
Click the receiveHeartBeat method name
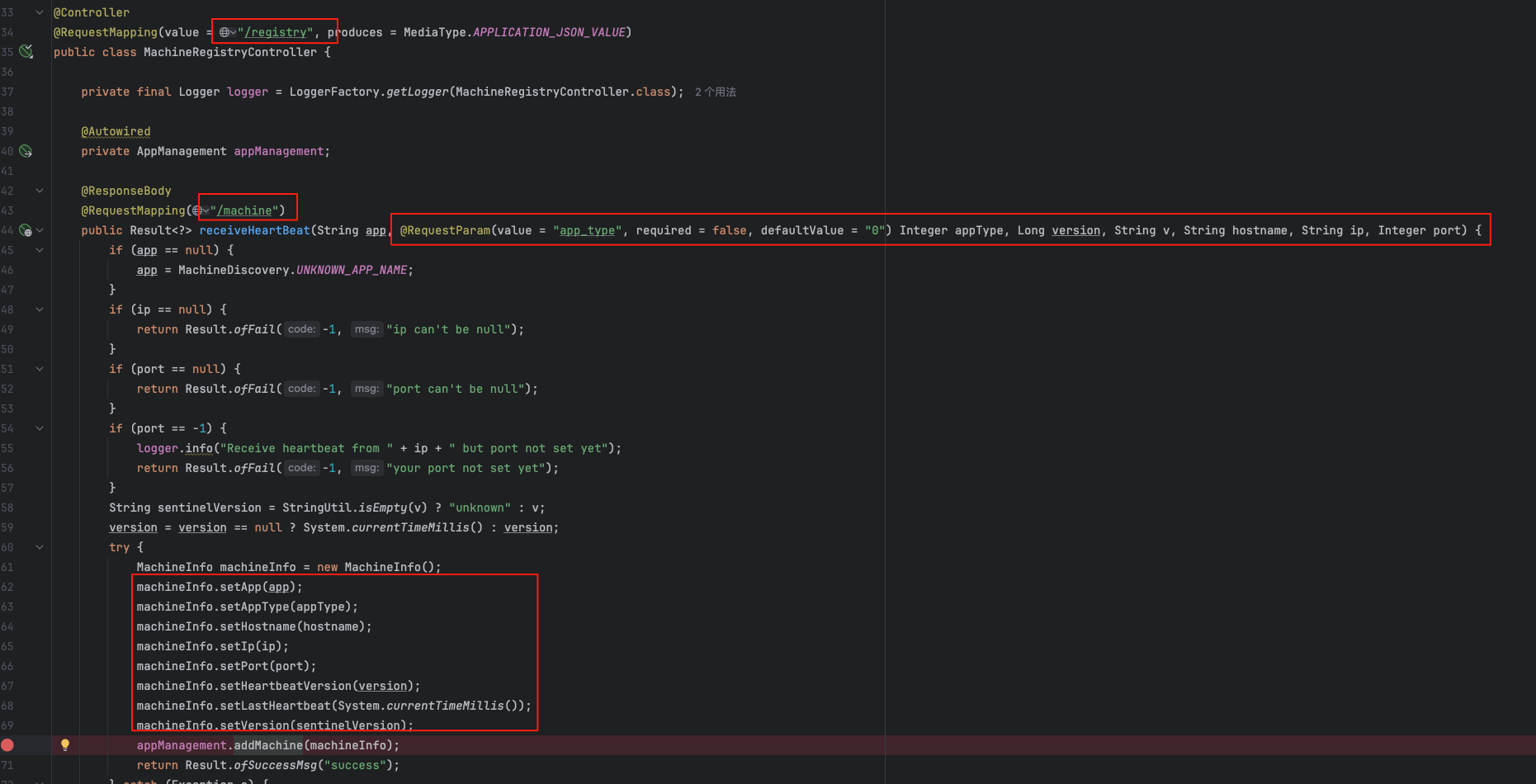[255, 230]
